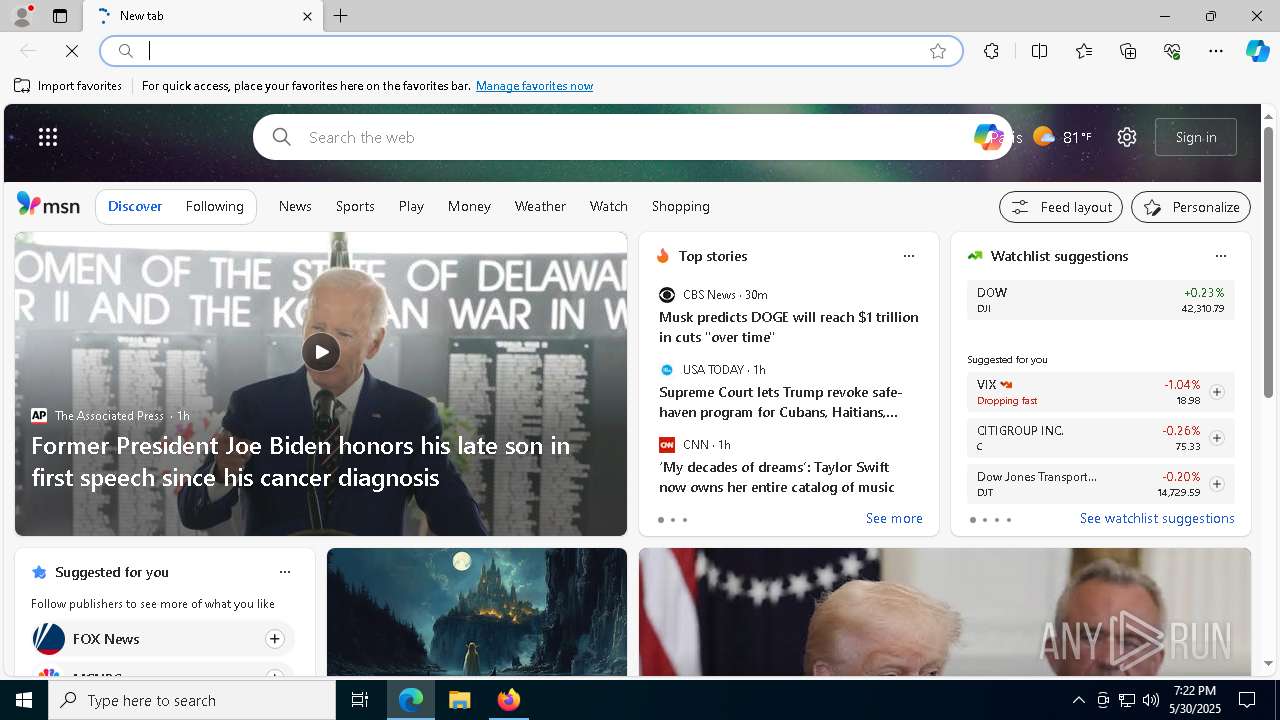Open the Money menu item

pyautogui.click(x=469, y=206)
